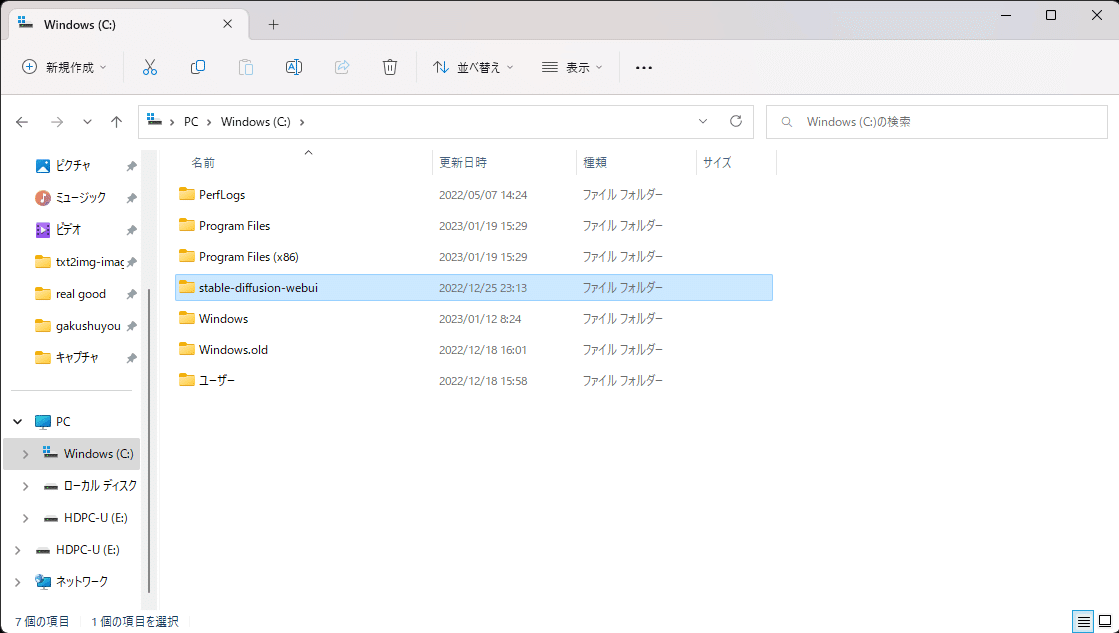Sort by the 種類 column header
The height and width of the screenshot is (633, 1119).
coord(595,163)
